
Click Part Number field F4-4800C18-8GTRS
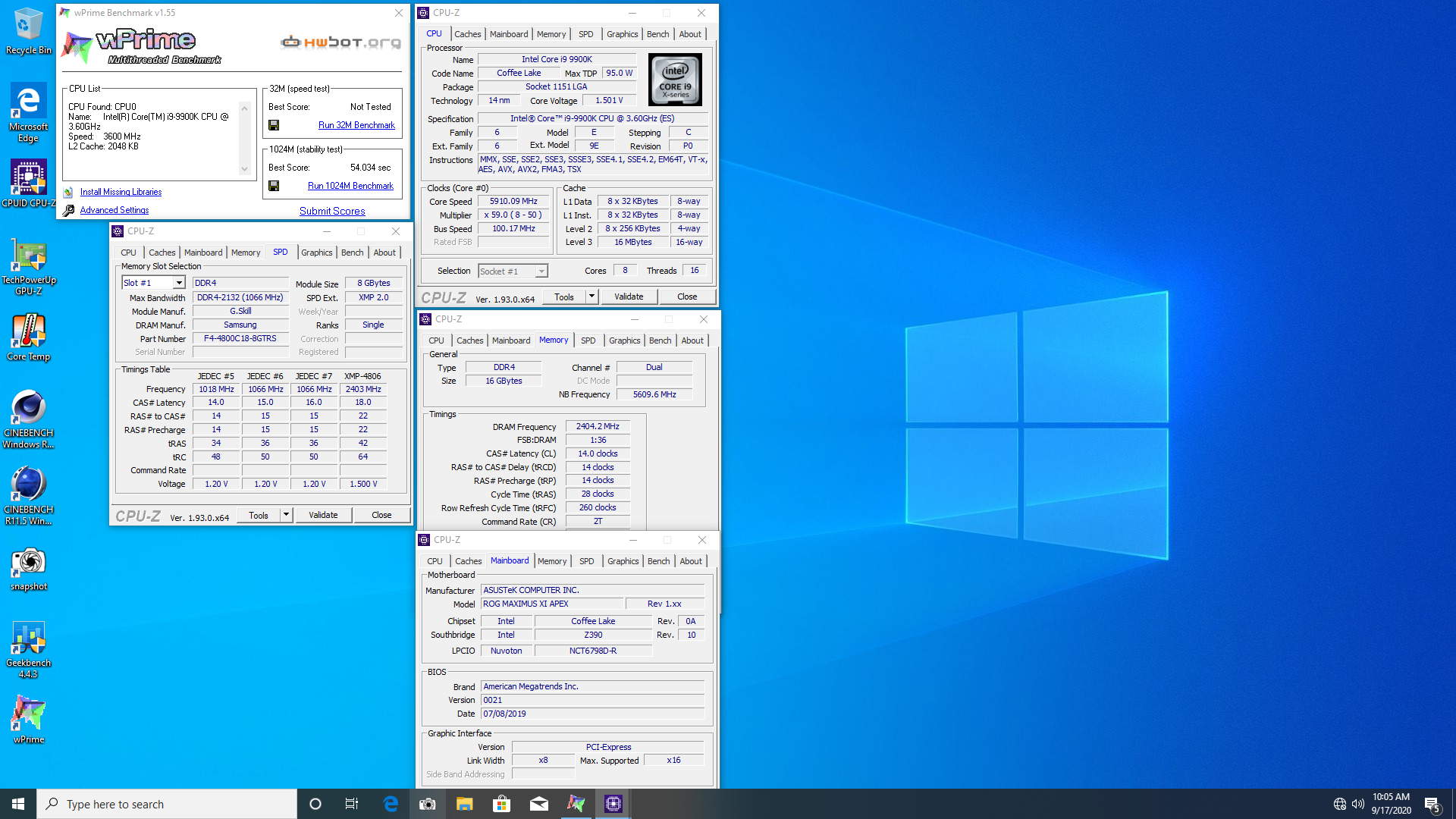240,338
